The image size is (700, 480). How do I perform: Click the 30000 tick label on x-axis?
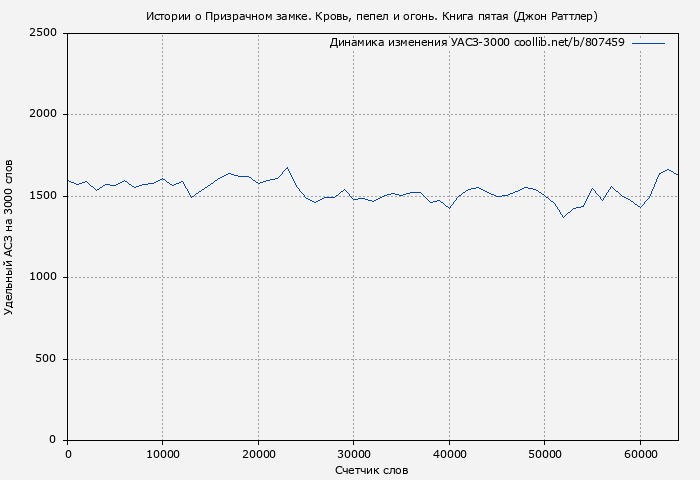click(354, 454)
